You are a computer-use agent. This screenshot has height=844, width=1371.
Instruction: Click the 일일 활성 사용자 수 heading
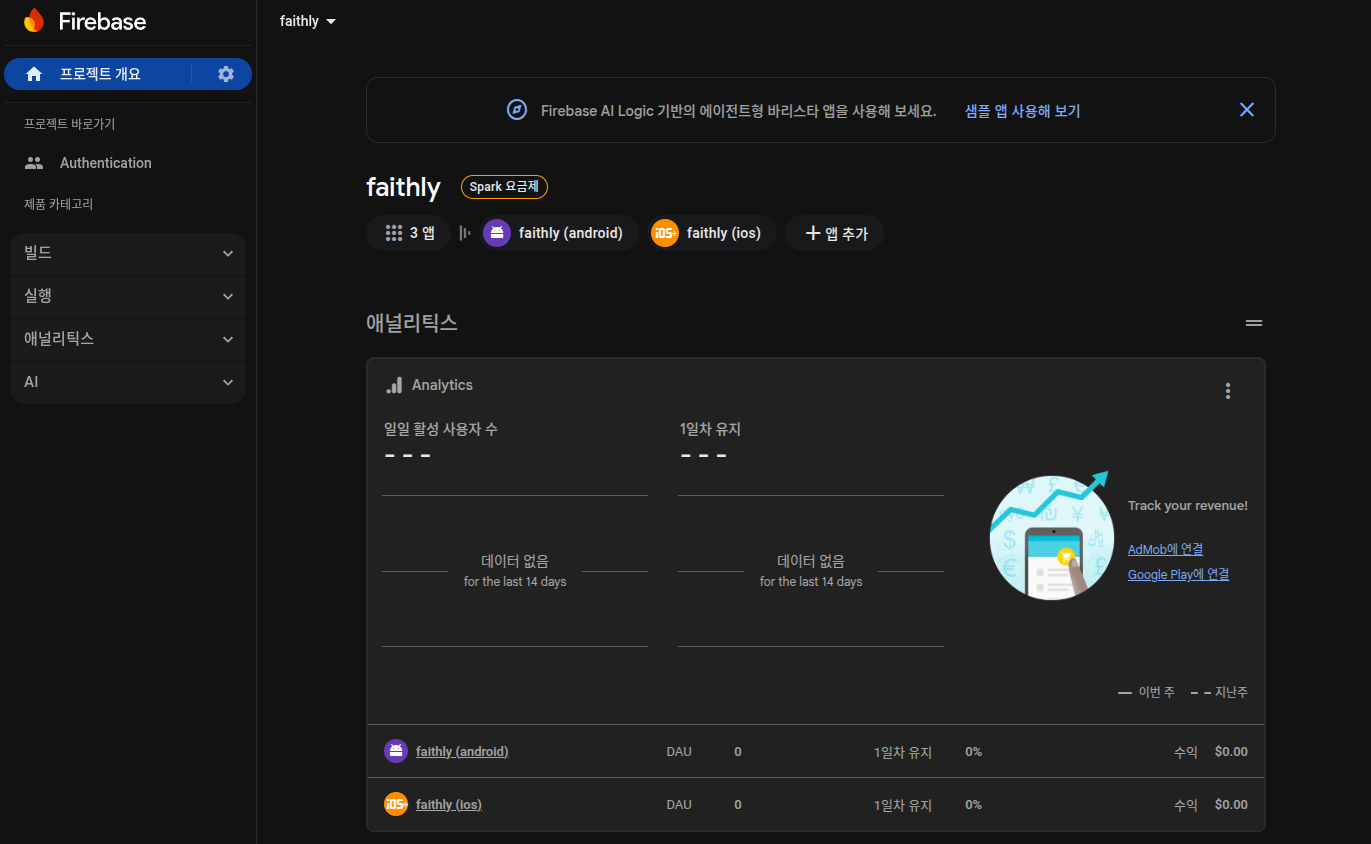point(441,429)
